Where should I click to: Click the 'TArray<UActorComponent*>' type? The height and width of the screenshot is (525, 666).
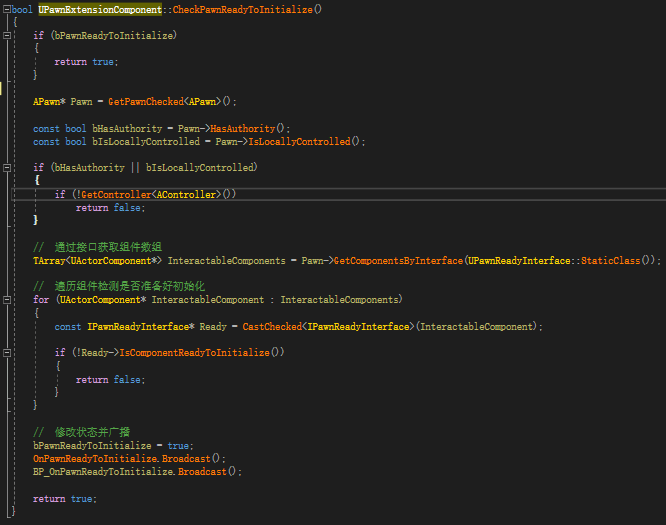point(97,260)
